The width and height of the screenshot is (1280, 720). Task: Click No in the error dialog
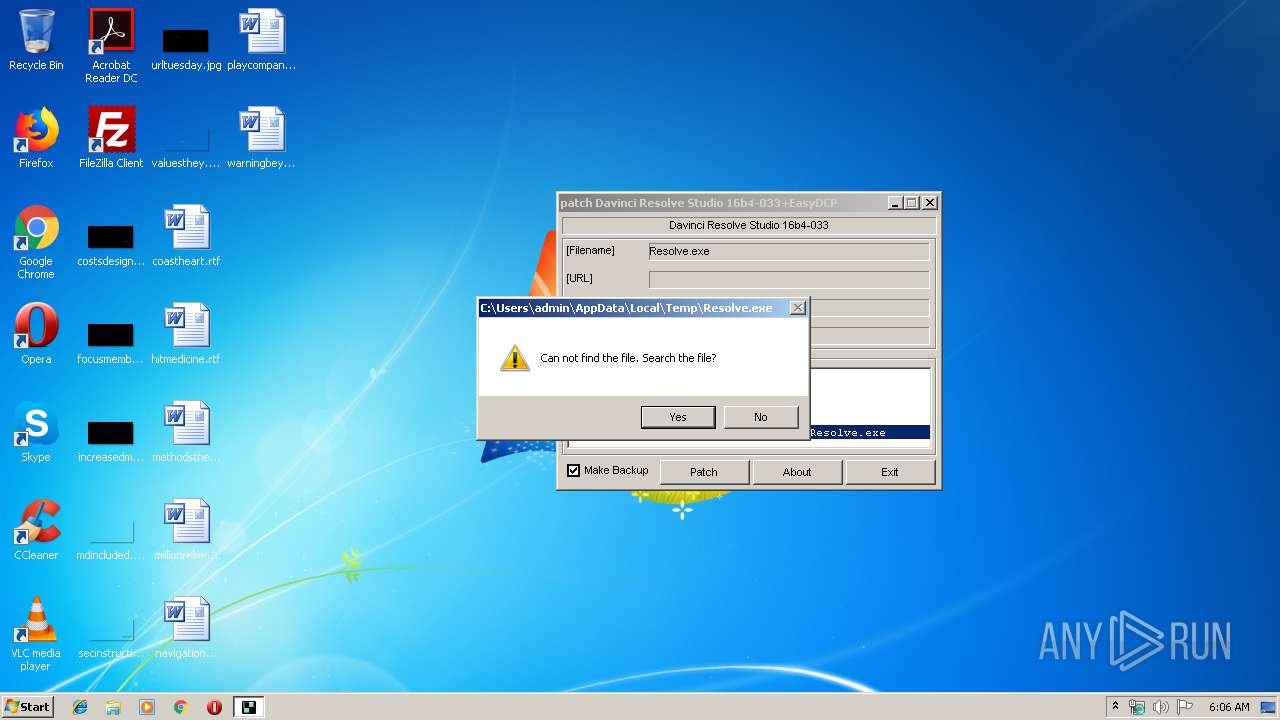click(x=761, y=417)
